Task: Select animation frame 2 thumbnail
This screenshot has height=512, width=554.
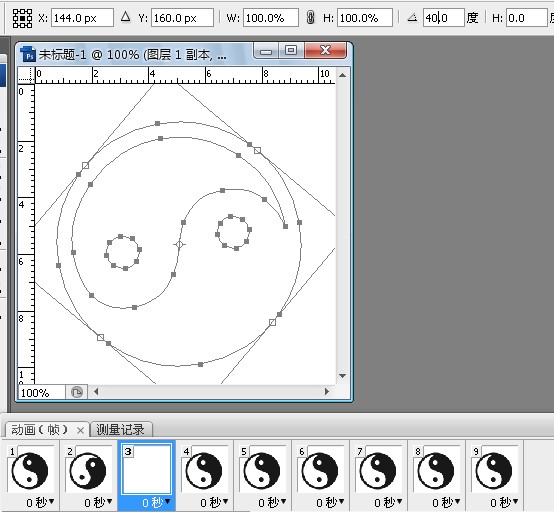Action: [88, 470]
